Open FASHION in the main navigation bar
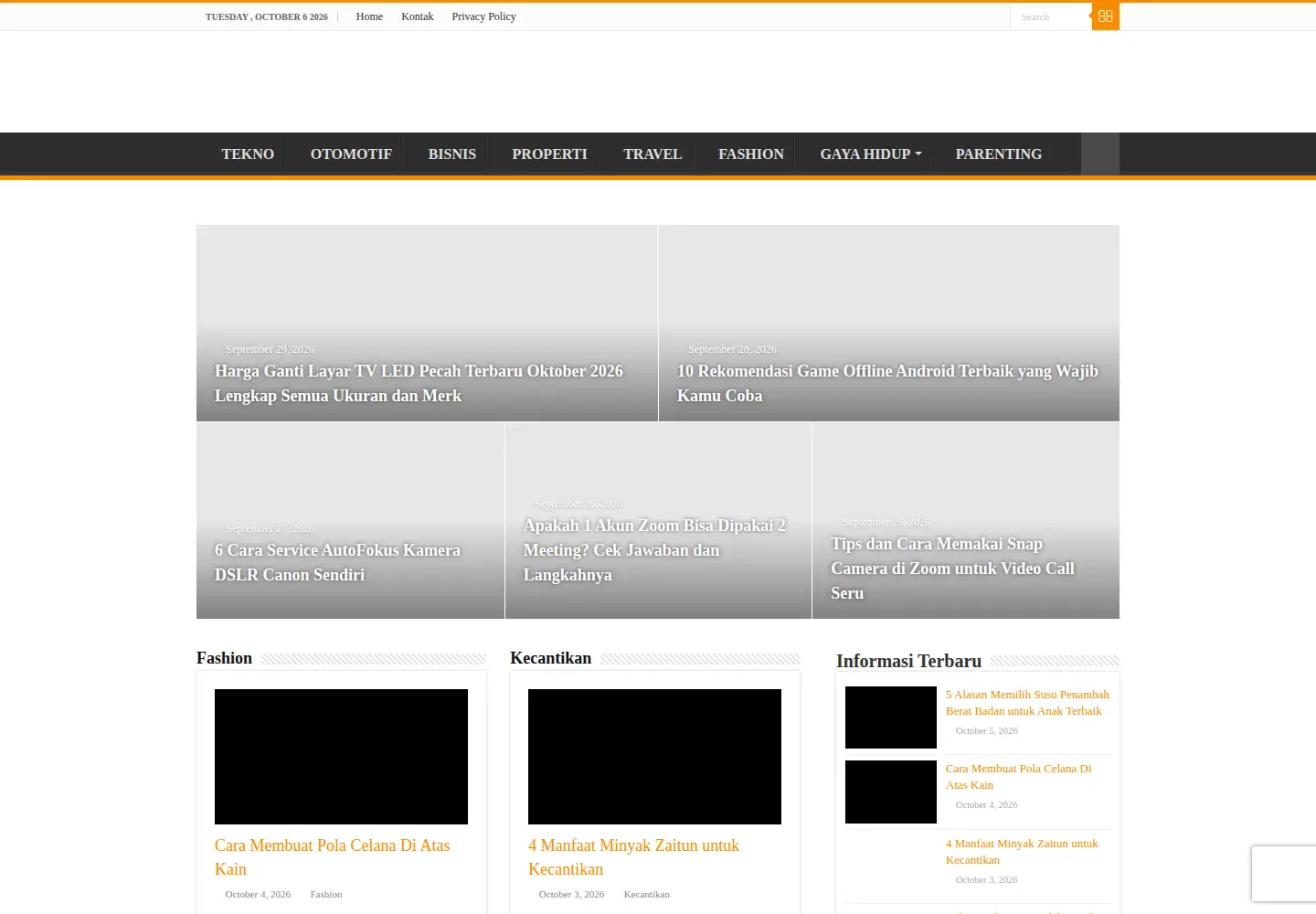The width and height of the screenshot is (1316, 914). pos(751,154)
